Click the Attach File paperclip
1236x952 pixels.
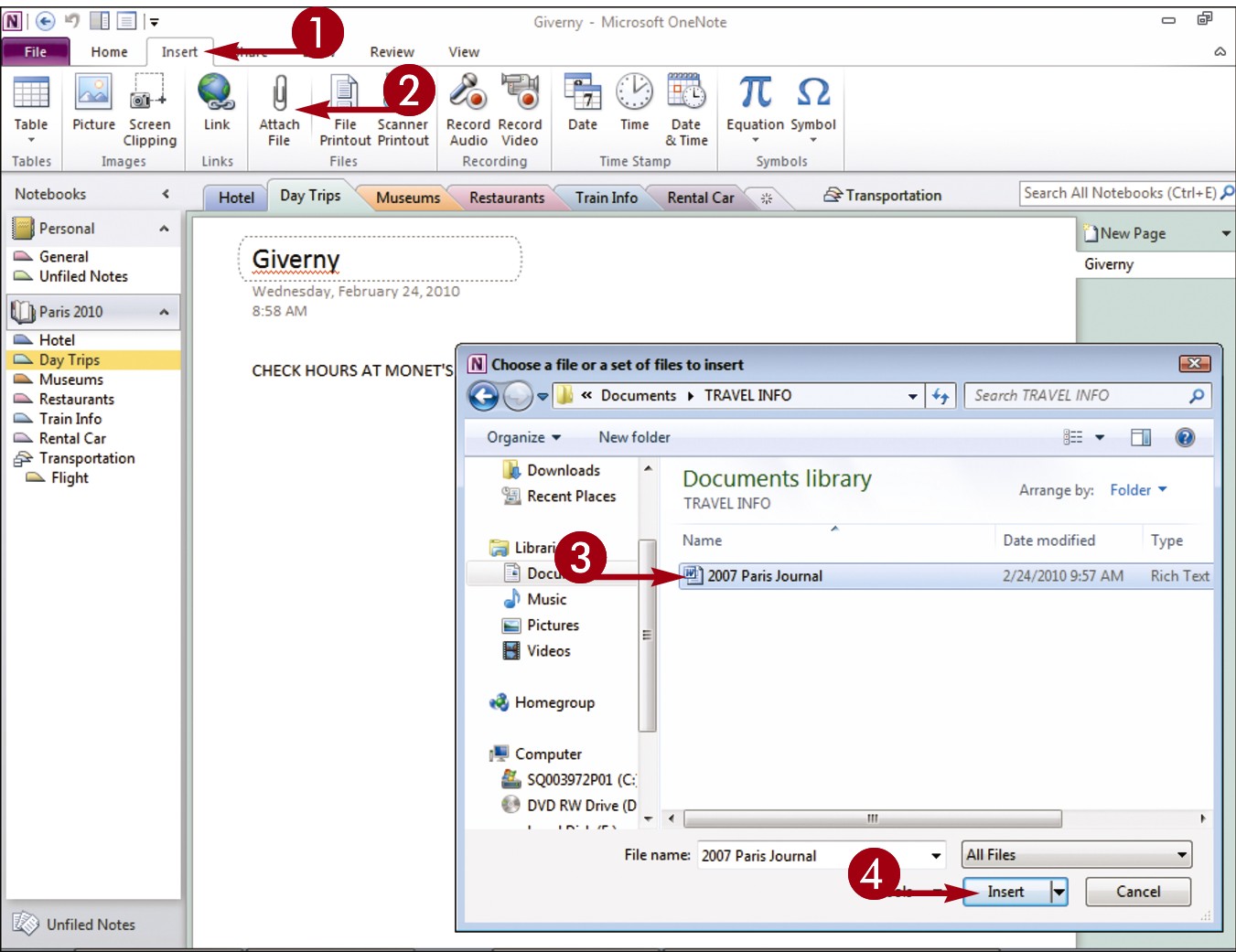coord(279,110)
